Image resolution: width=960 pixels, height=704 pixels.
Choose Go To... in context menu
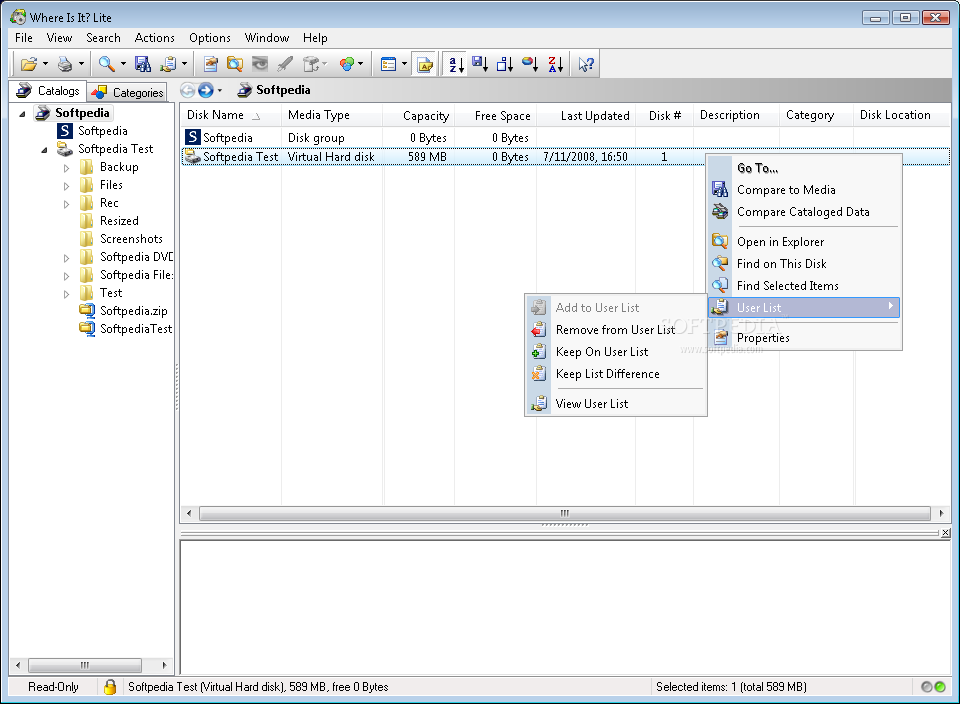pyautogui.click(x=804, y=168)
